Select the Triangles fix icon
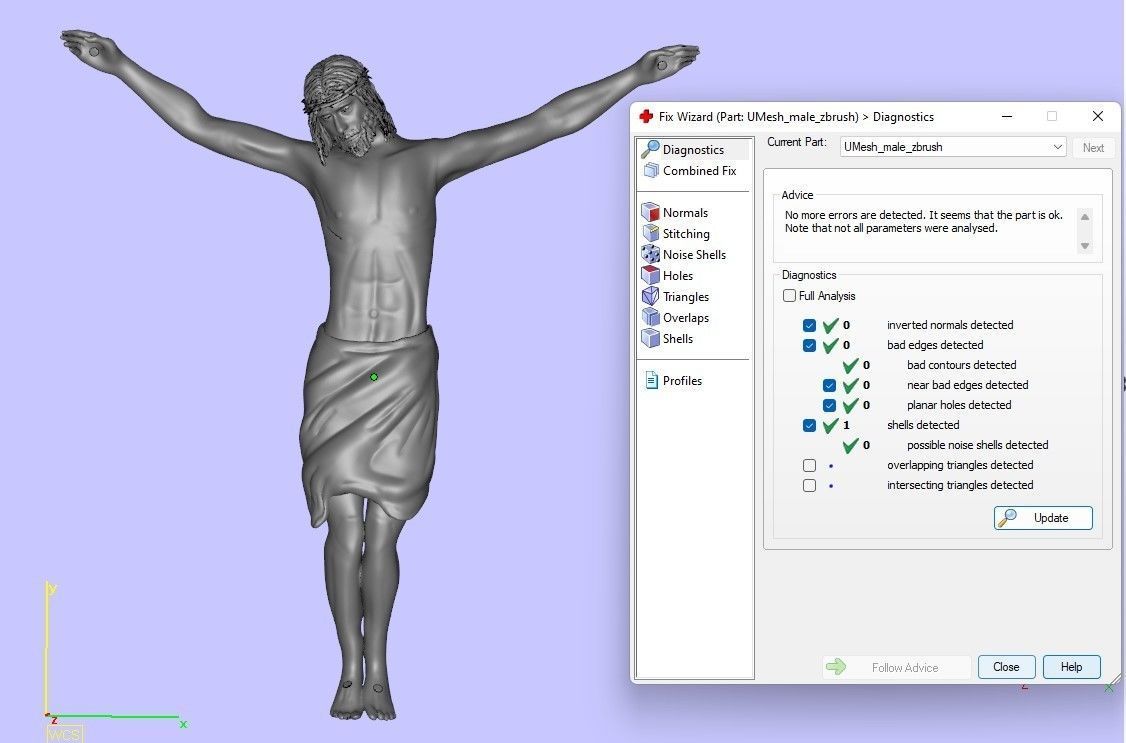The height and width of the screenshot is (743, 1126). (x=650, y=296)
